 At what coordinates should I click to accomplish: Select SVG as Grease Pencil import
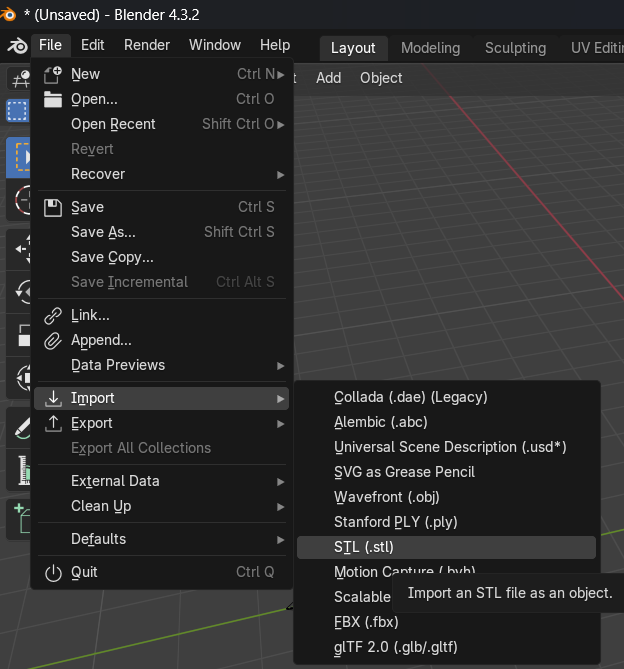pos(447,472)
